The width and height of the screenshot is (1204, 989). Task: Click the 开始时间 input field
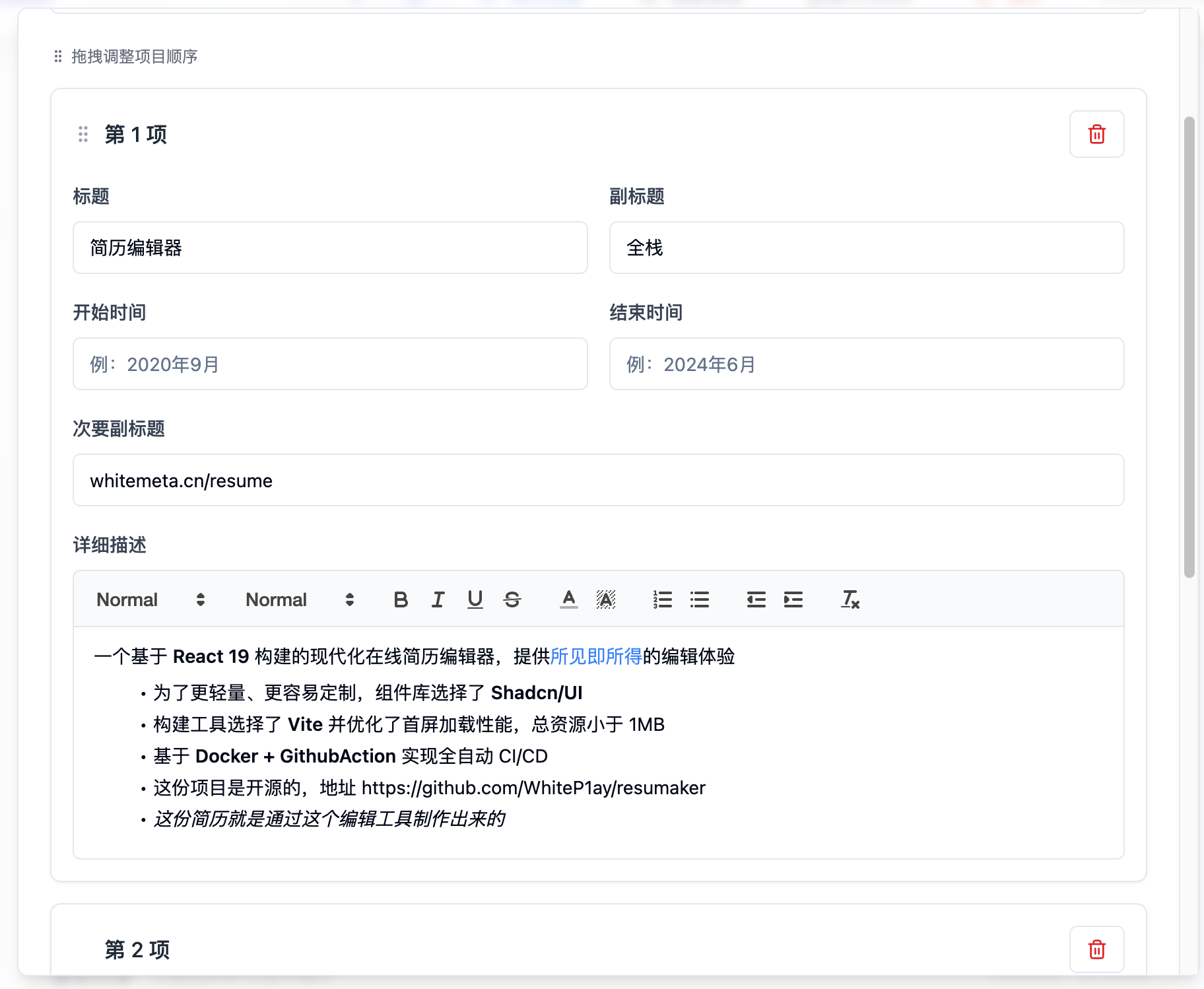[330, 364]
